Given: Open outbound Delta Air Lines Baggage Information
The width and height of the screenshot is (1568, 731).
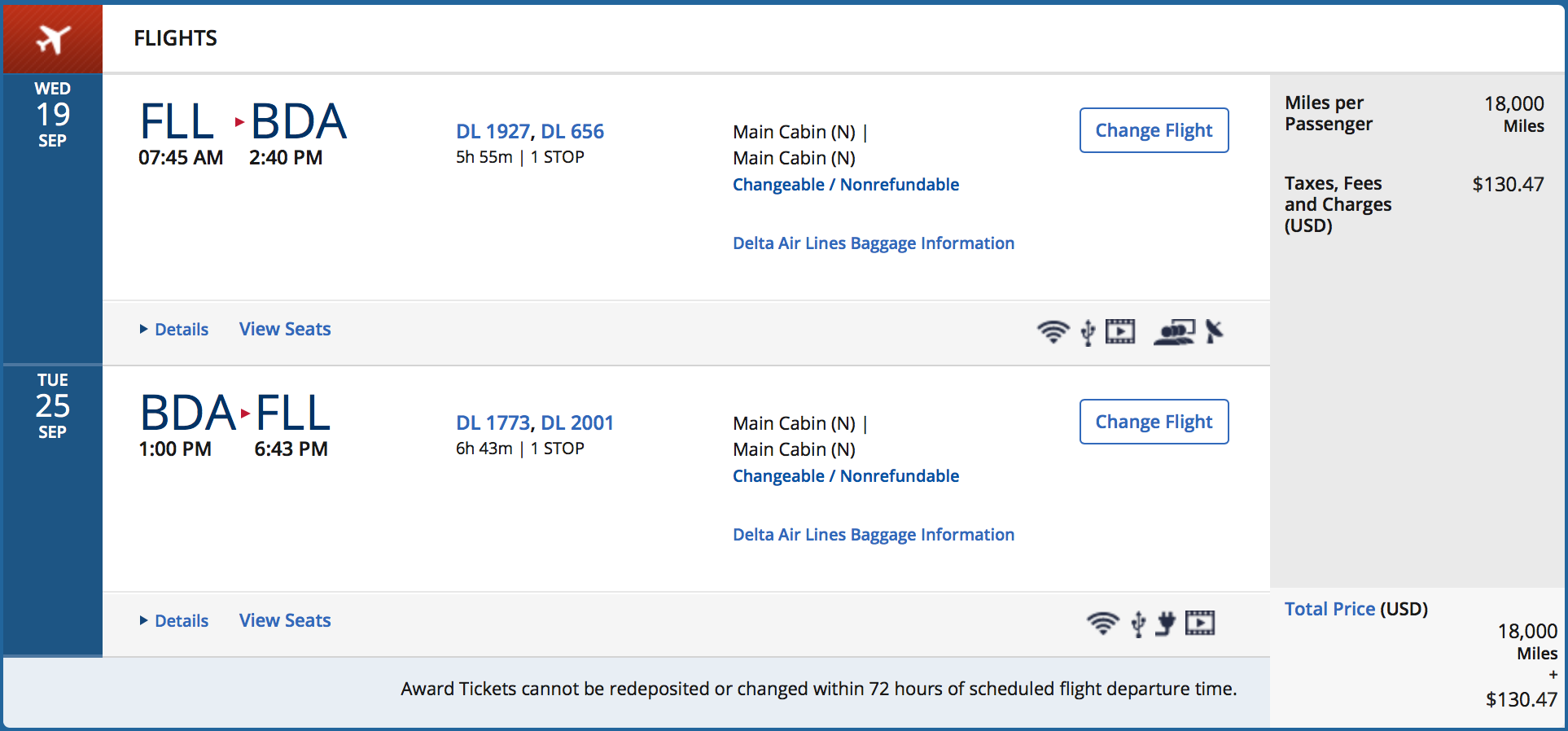Looking at the screenshot, I should click(874, 243).
